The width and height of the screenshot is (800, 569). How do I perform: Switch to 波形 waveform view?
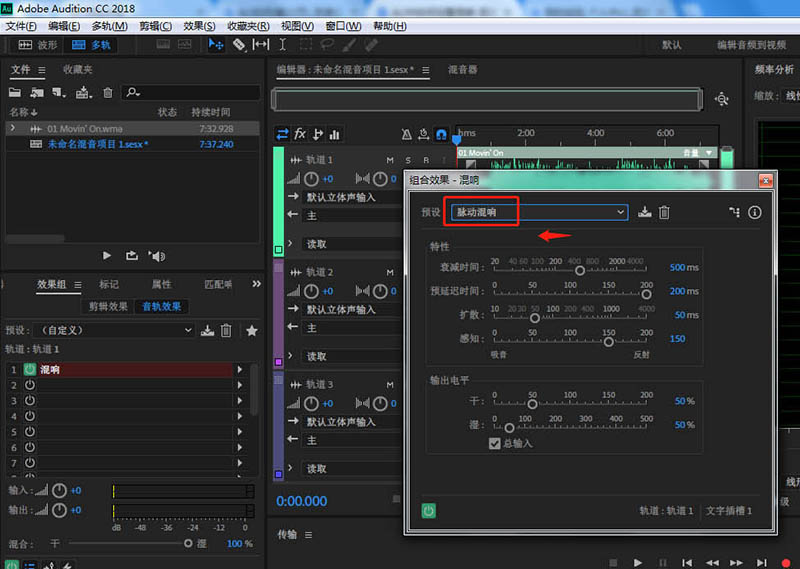point(39,45)
